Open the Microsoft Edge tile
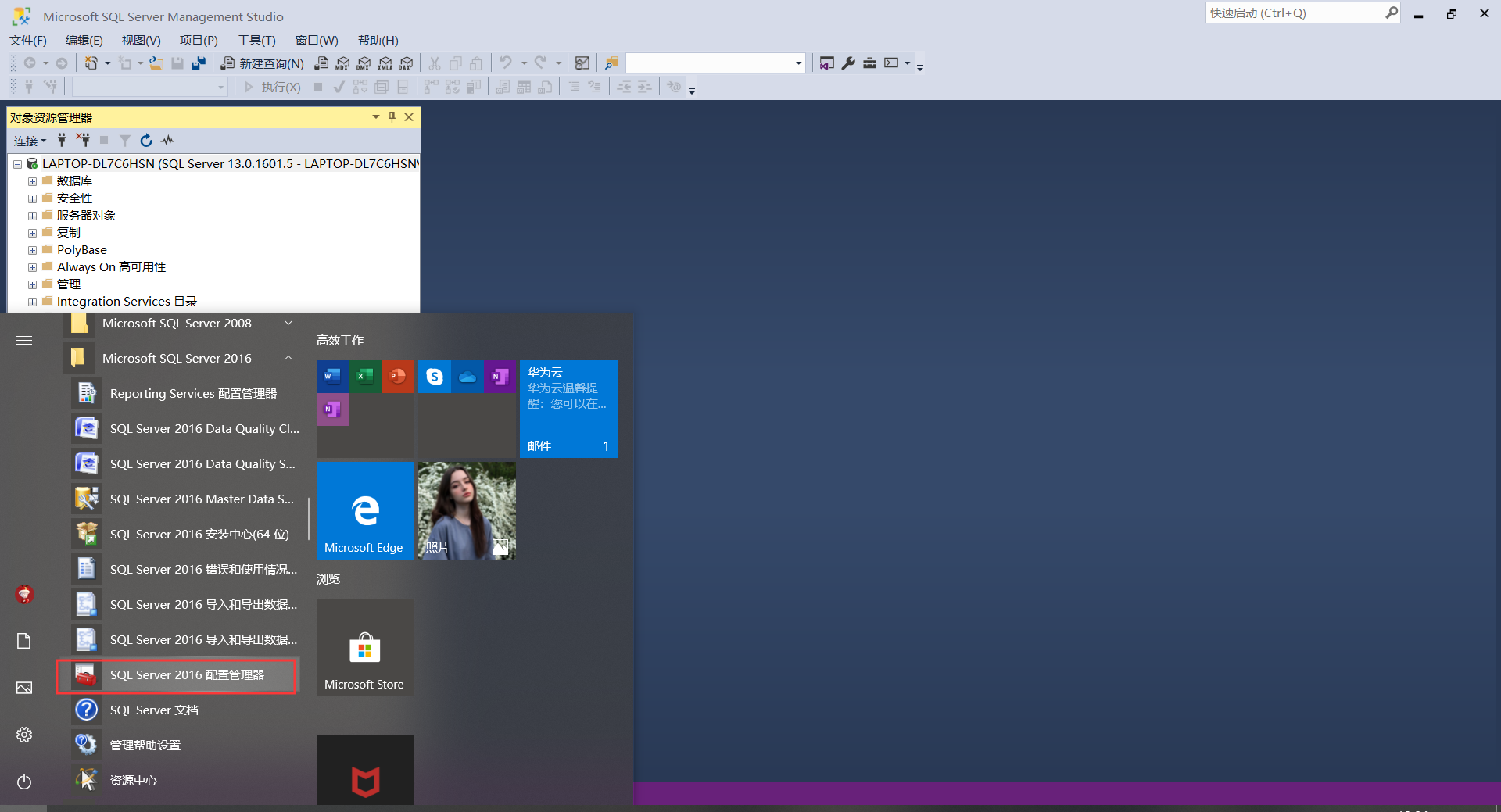Screen dimensions: 1501x812 pyautogui.click(x=365, y=510)
